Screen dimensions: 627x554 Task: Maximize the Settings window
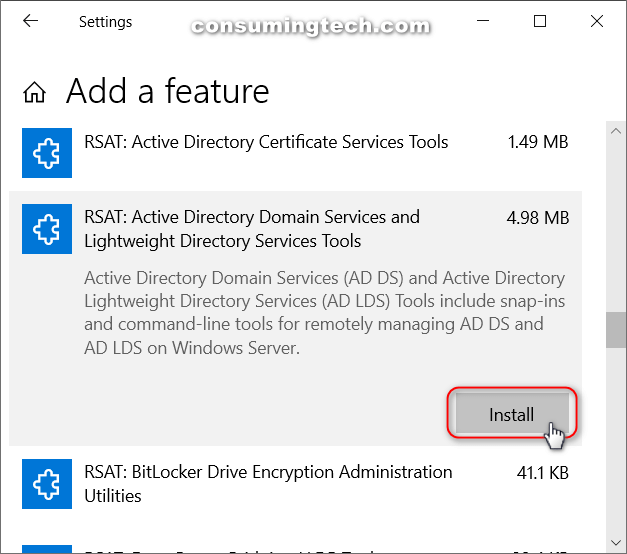coord(540,21)
